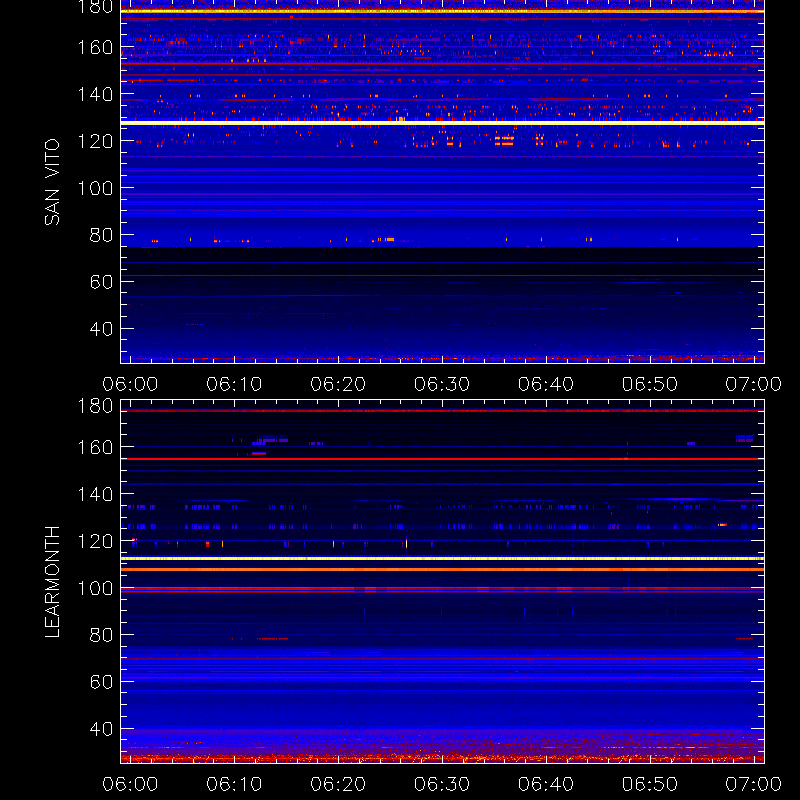This screenshot has height=800, width=800.
Task: Choose the 140 frequency label on Learmonth axis
Action: coord(95,494)
